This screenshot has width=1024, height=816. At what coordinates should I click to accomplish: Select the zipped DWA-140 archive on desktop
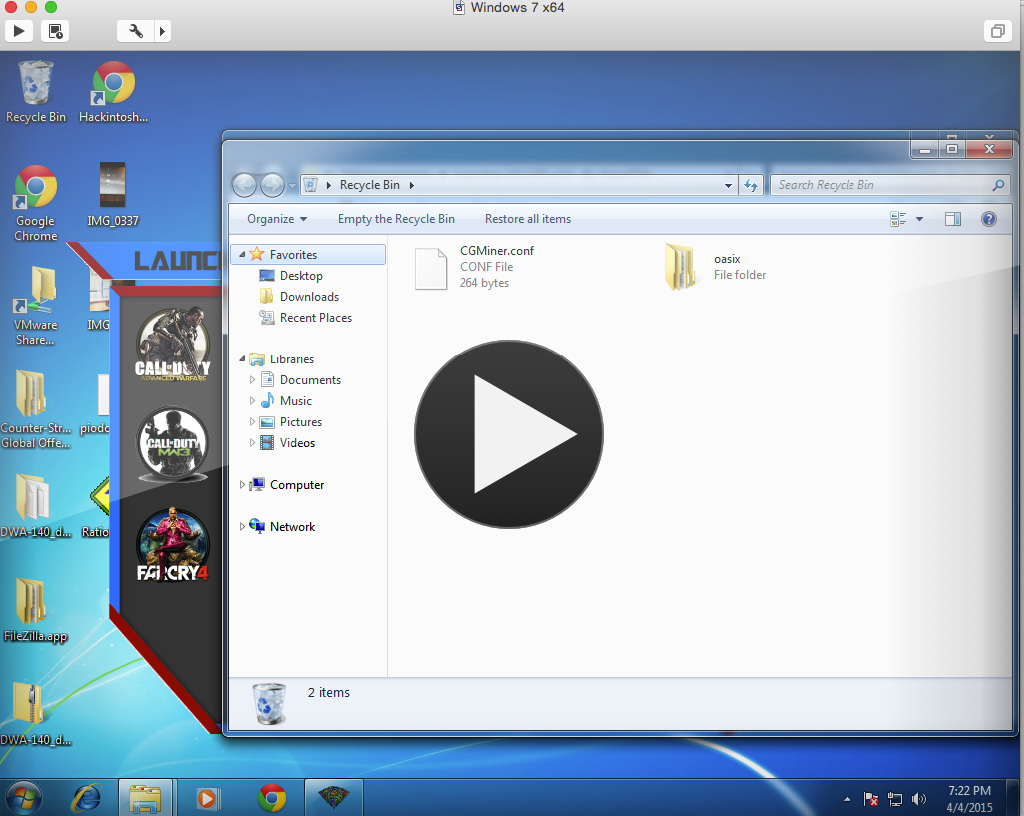click(x=35, y=714)
